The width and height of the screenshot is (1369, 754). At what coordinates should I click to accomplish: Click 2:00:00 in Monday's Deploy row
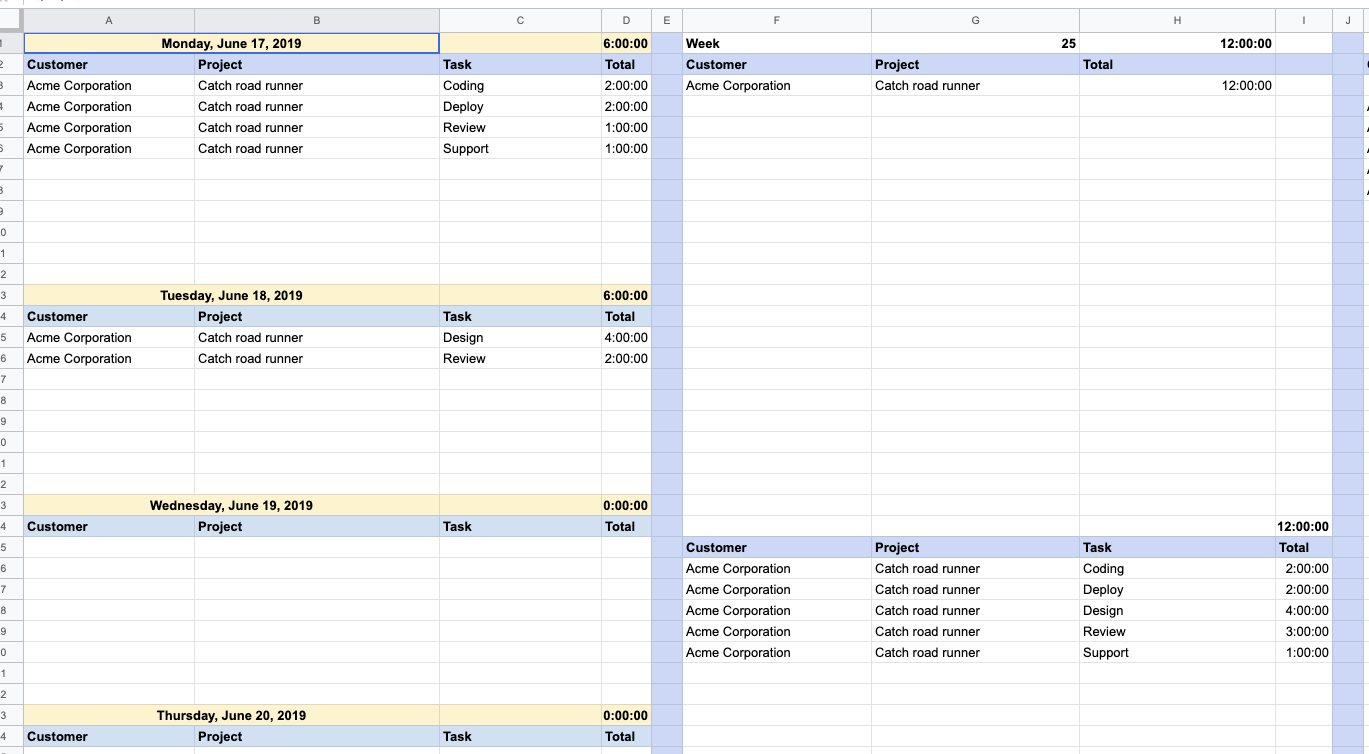pos(626,107)
